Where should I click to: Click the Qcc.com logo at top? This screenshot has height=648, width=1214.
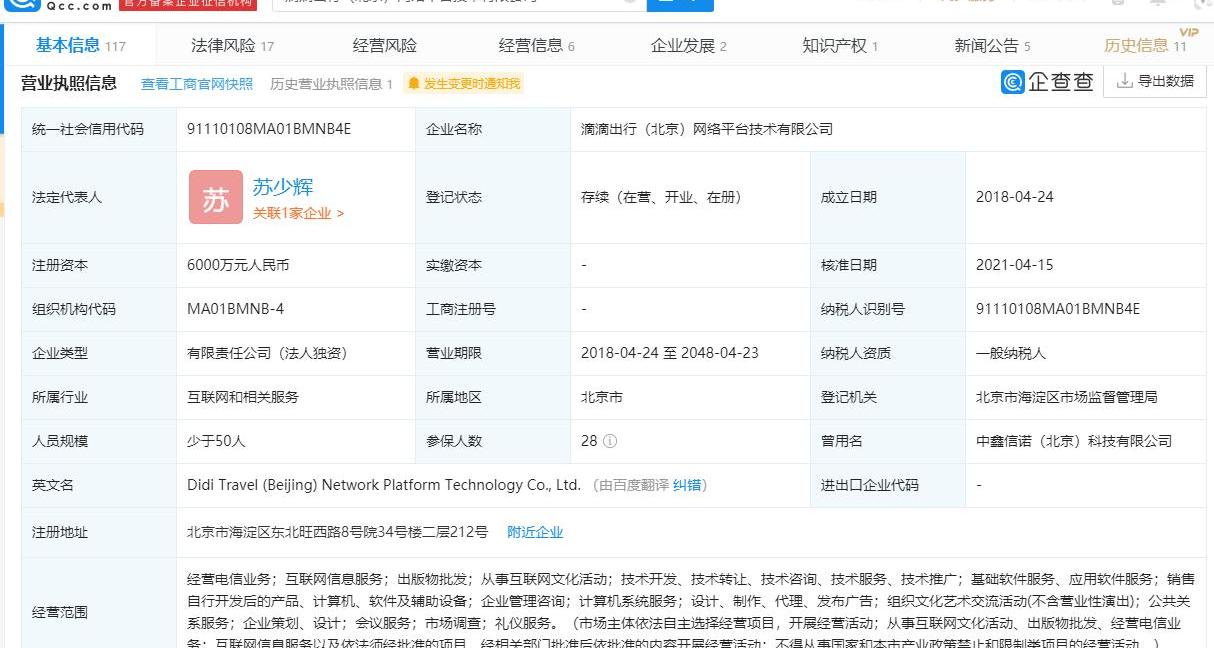pos(57,5)
